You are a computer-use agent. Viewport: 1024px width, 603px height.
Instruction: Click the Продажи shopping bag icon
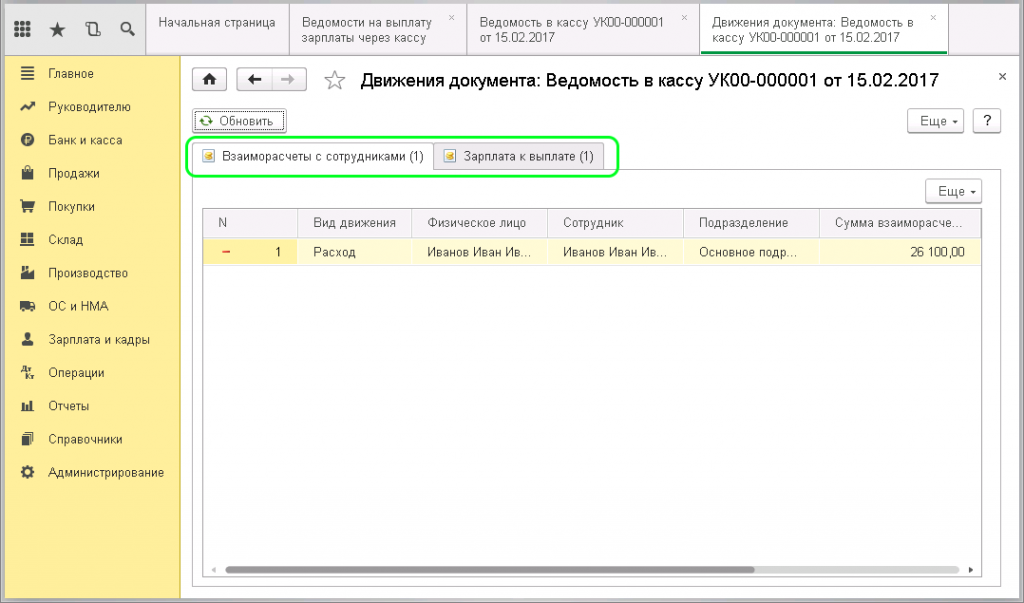[27, 173]
